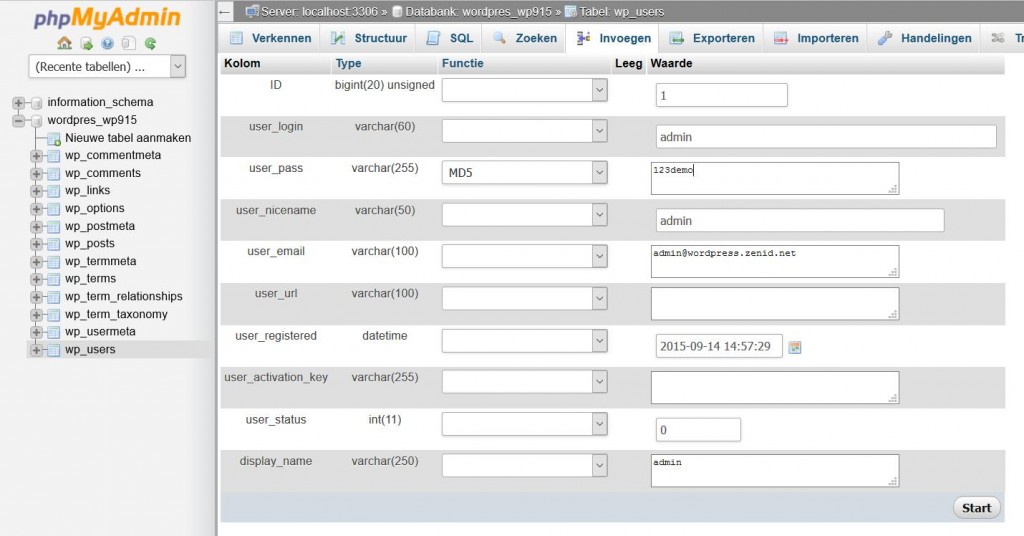This screenshot has height=536, width=1024.
Task: Expand the wp_usermeta table node
Action: pyautogui.click(x=37, y=332)
